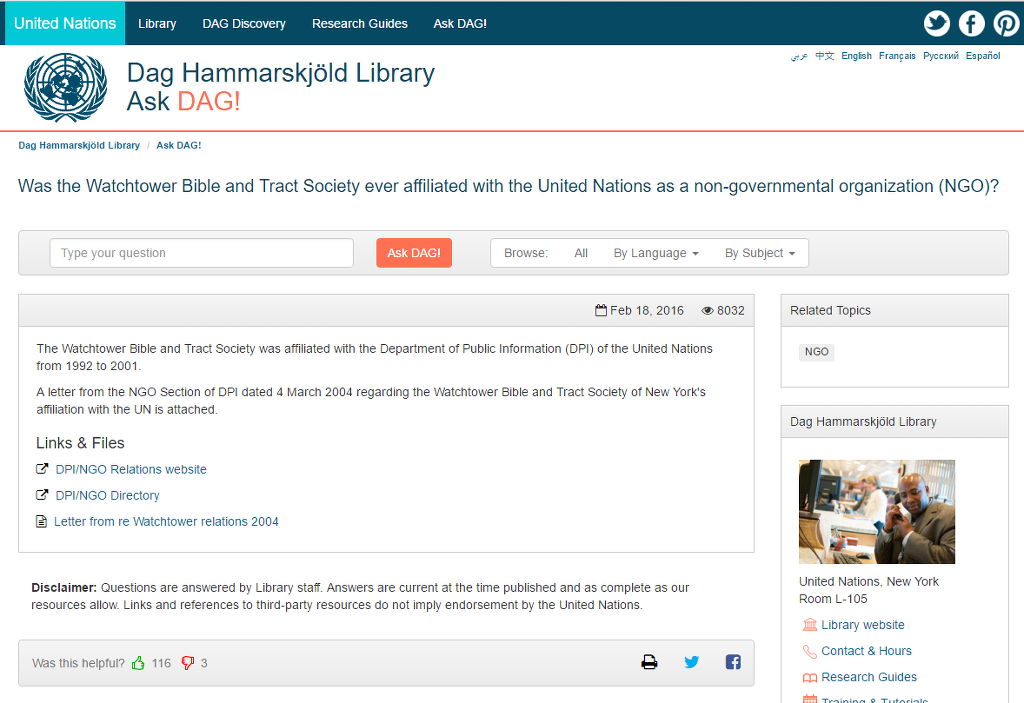
Task: Open the DAG Discovery menu item
Action: pos(244,24)
